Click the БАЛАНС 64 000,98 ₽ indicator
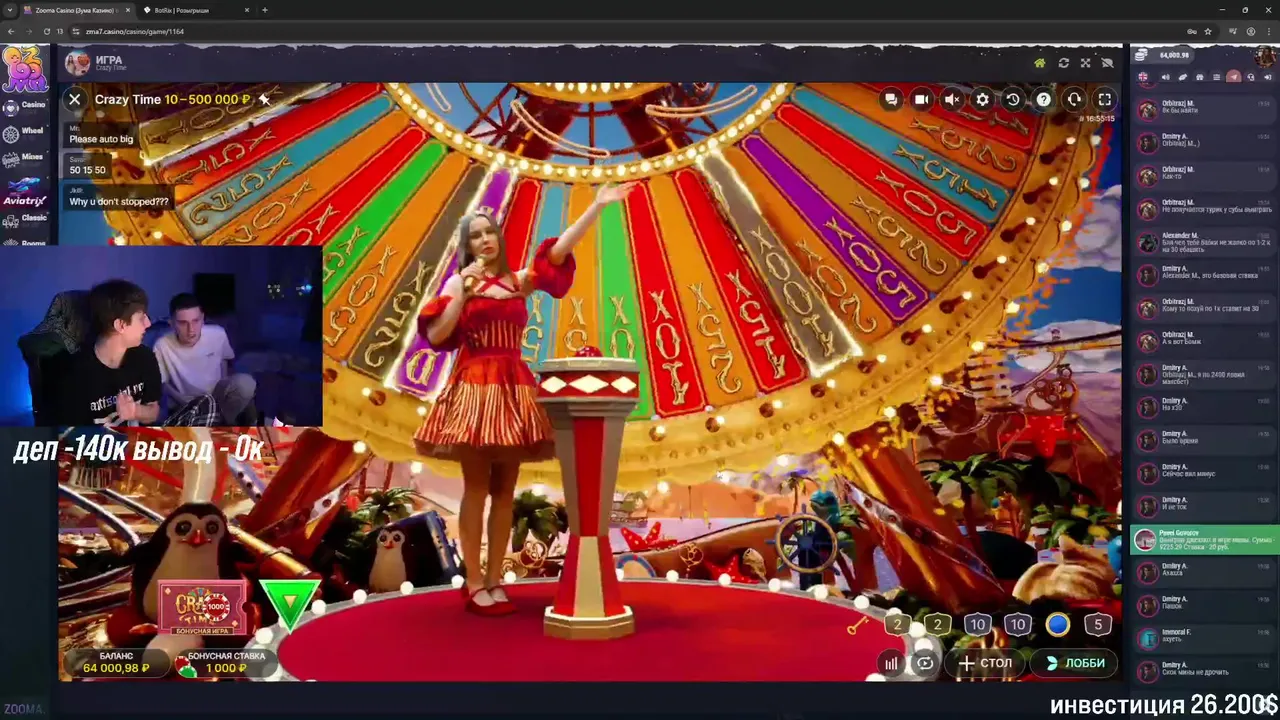Viewport: 1280px width, 720px height. pos(116,663)
